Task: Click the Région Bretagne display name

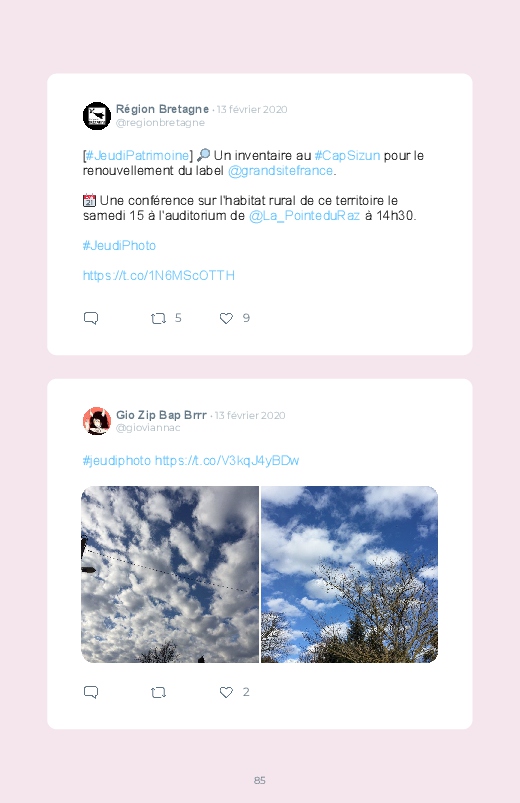Action: [162, 109]
